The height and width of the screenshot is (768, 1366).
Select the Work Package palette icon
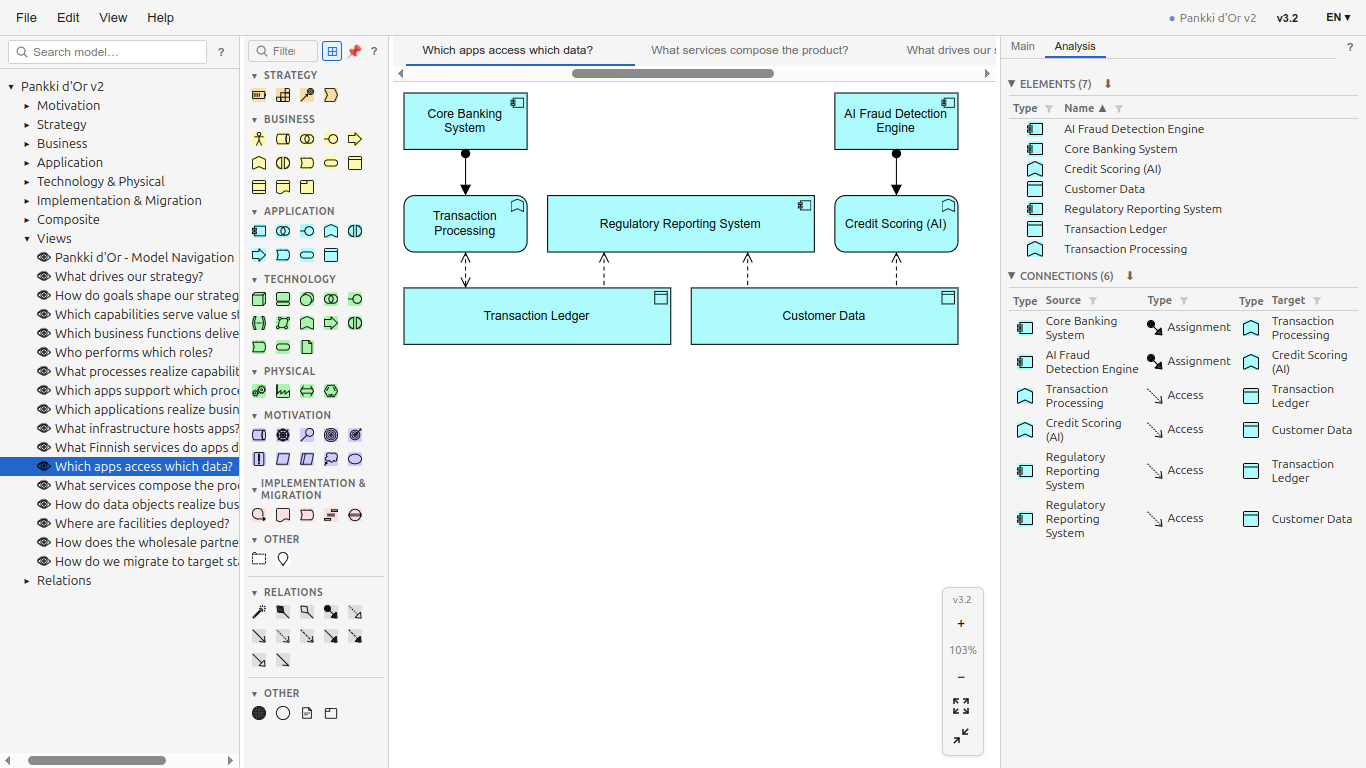[x=259, y=515]
